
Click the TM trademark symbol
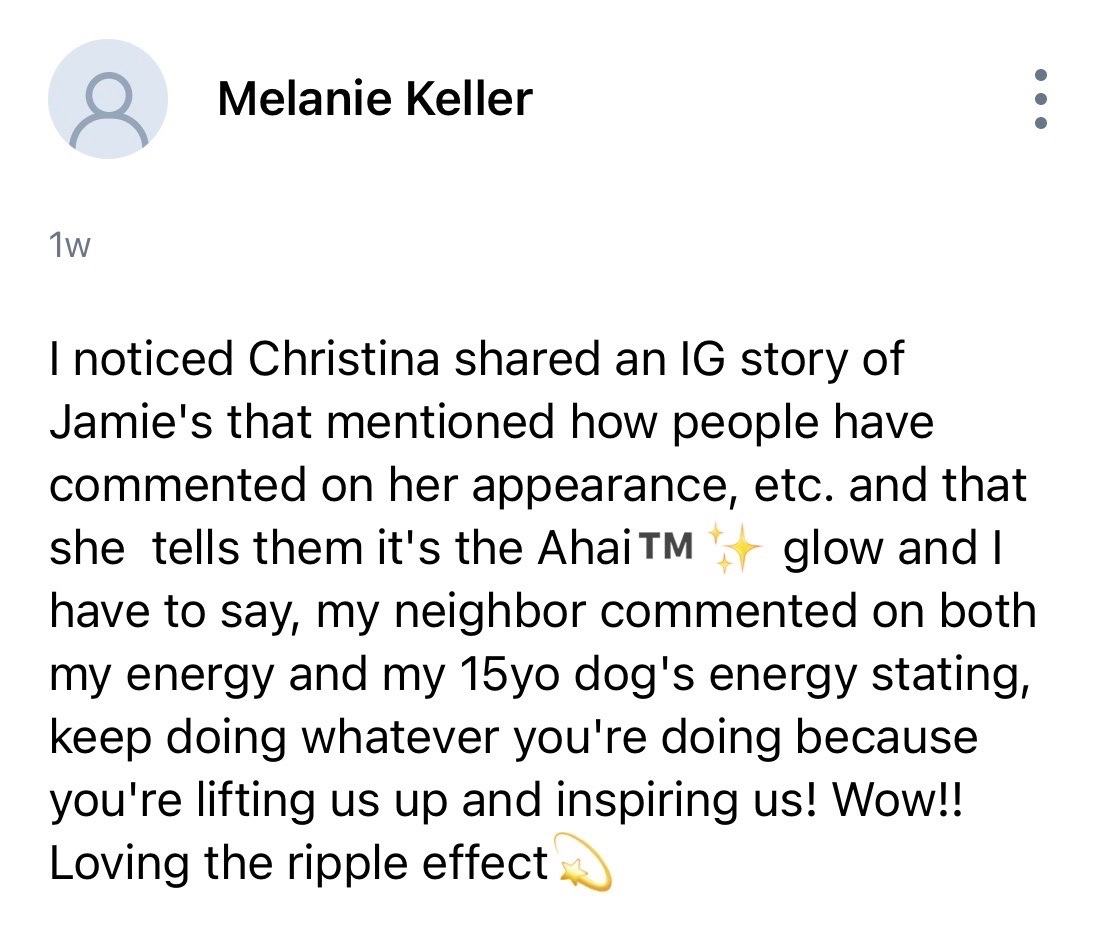coord(665,546)
